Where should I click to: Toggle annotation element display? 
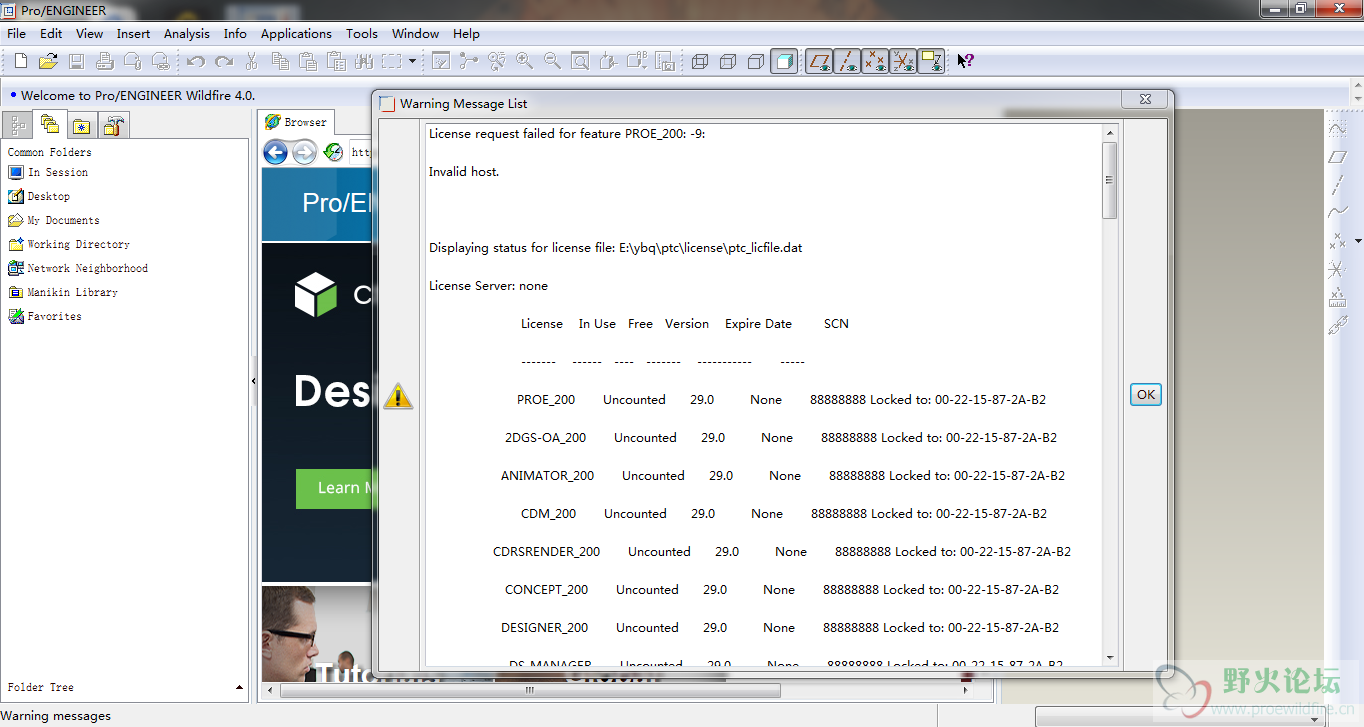(932, 61)
